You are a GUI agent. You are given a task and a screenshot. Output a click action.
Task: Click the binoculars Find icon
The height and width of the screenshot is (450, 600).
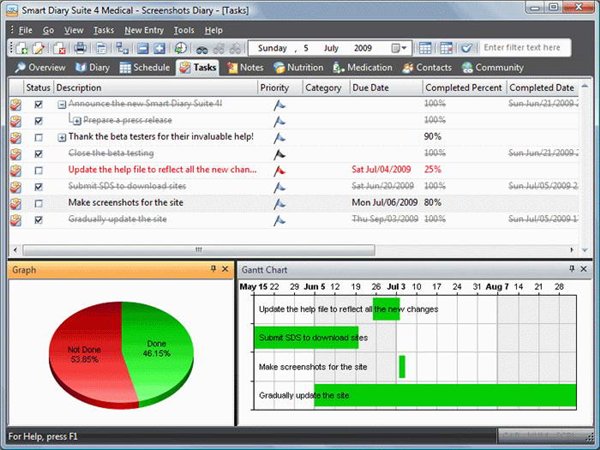point(202,49)
